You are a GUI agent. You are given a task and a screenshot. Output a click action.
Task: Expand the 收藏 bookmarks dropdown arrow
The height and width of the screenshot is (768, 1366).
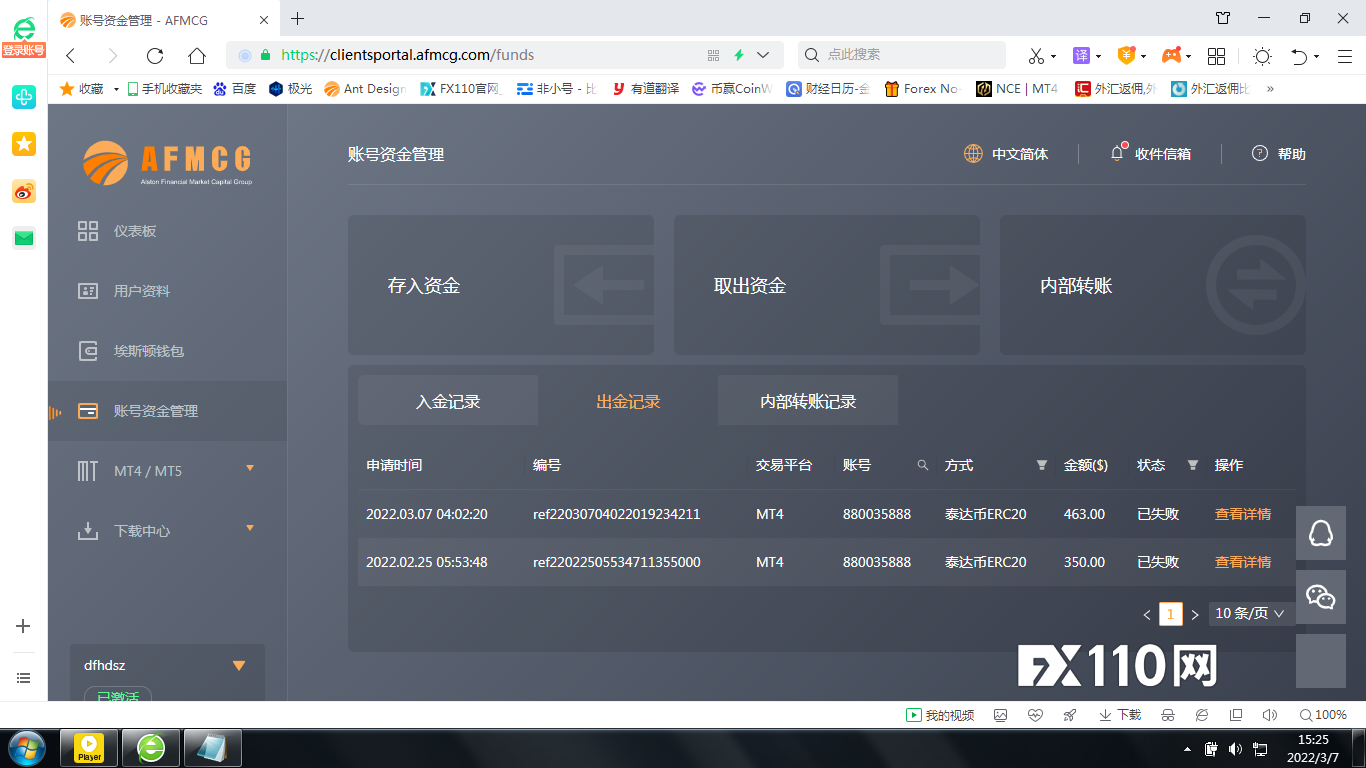[116, 89]
